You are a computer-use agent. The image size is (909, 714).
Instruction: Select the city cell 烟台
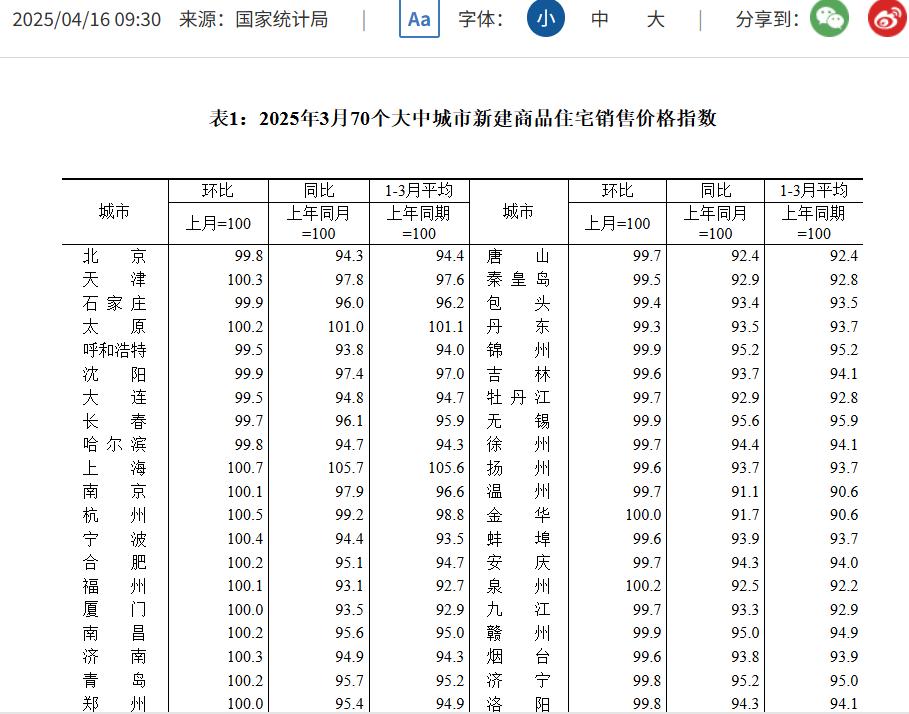518,656
